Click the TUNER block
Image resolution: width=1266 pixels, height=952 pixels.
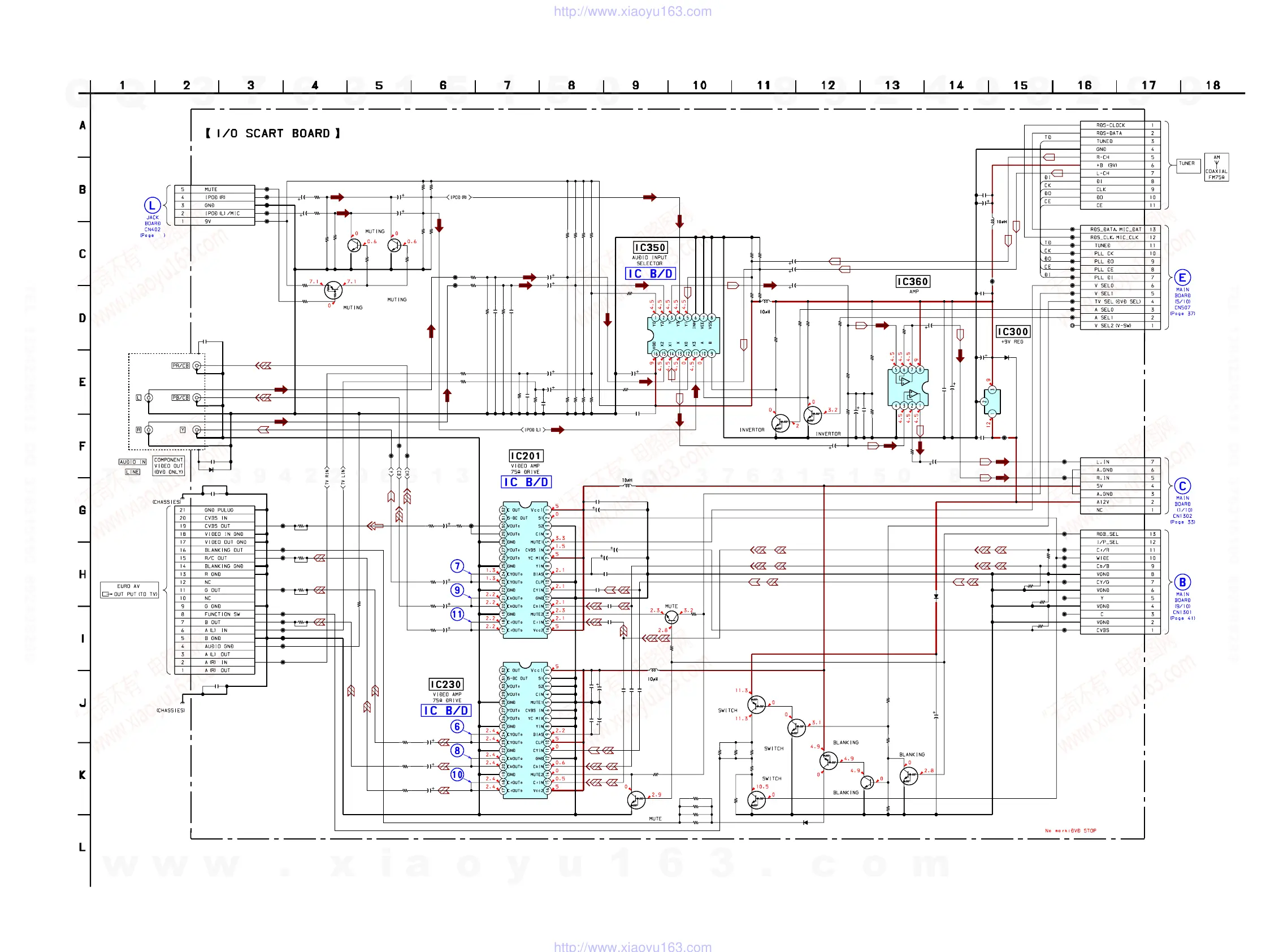click(1186, 164)
